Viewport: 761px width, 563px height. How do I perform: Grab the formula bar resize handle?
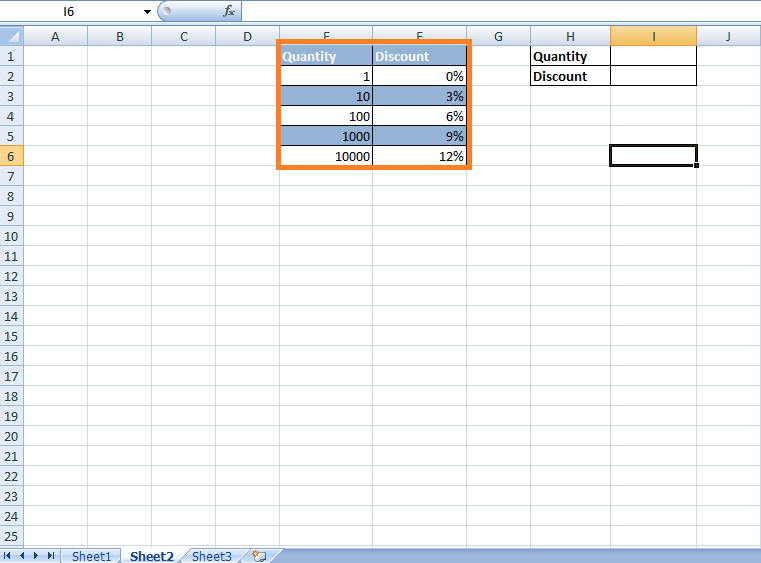tap(166, 11)
